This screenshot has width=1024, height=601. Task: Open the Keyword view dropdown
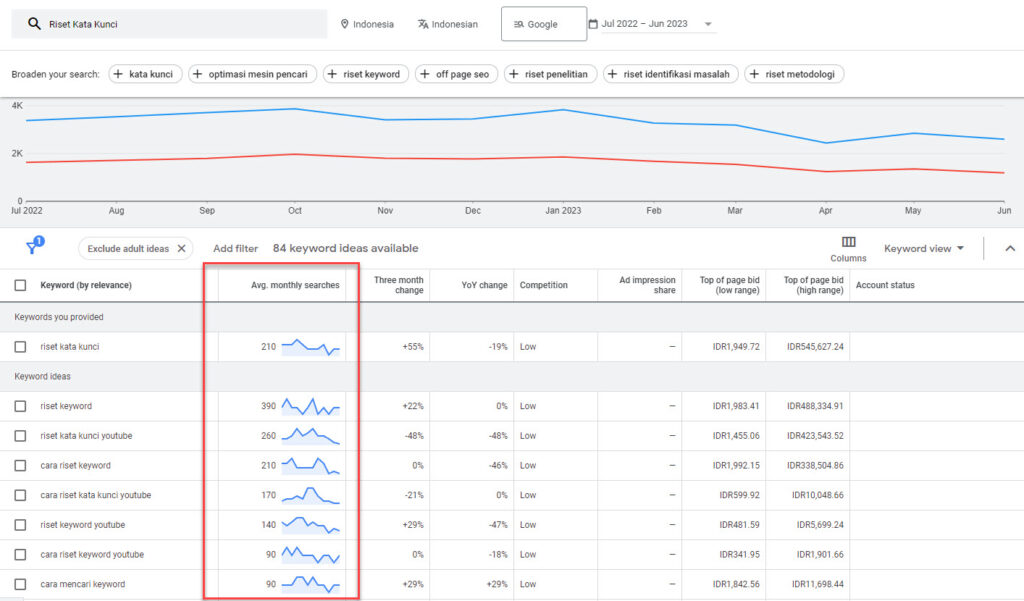923,248
